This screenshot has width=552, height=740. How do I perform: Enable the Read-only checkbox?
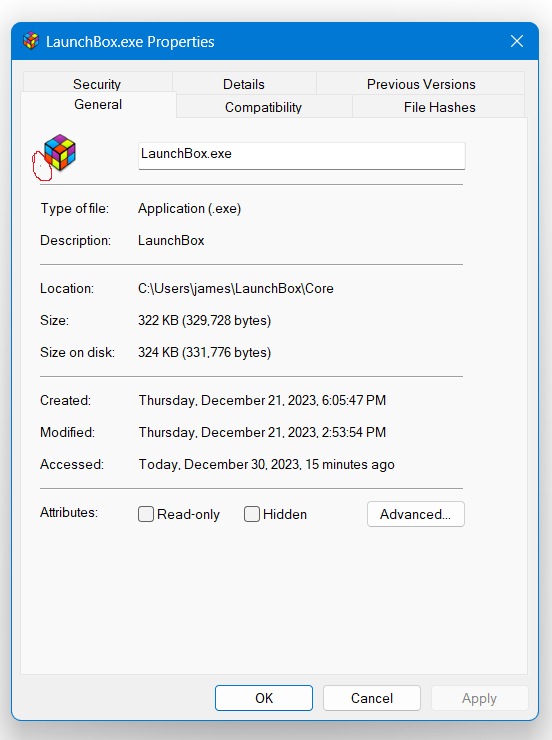146,514
